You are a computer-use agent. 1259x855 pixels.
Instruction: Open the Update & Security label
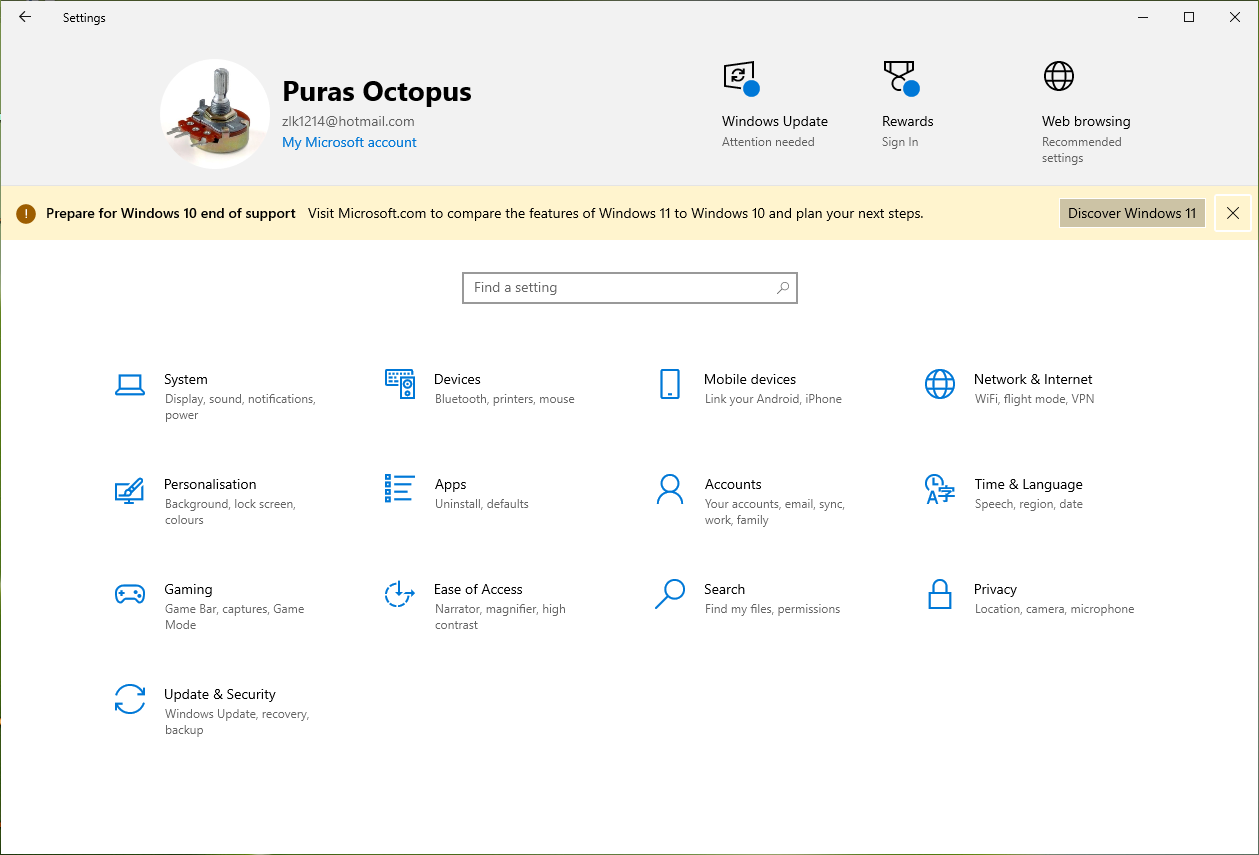tap(219, 694)
